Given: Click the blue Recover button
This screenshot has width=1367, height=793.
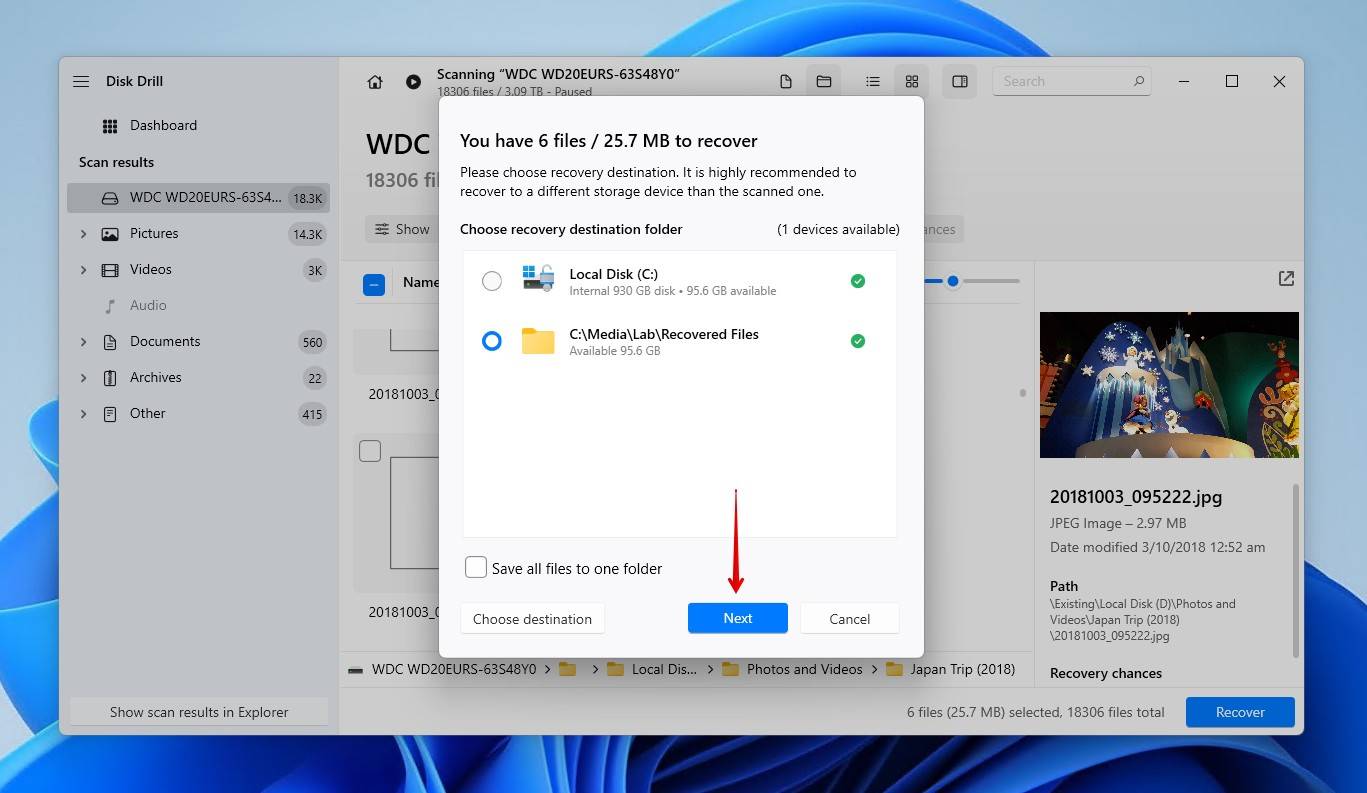Looking at the screenshot, I should click(x=1240, y=712).
